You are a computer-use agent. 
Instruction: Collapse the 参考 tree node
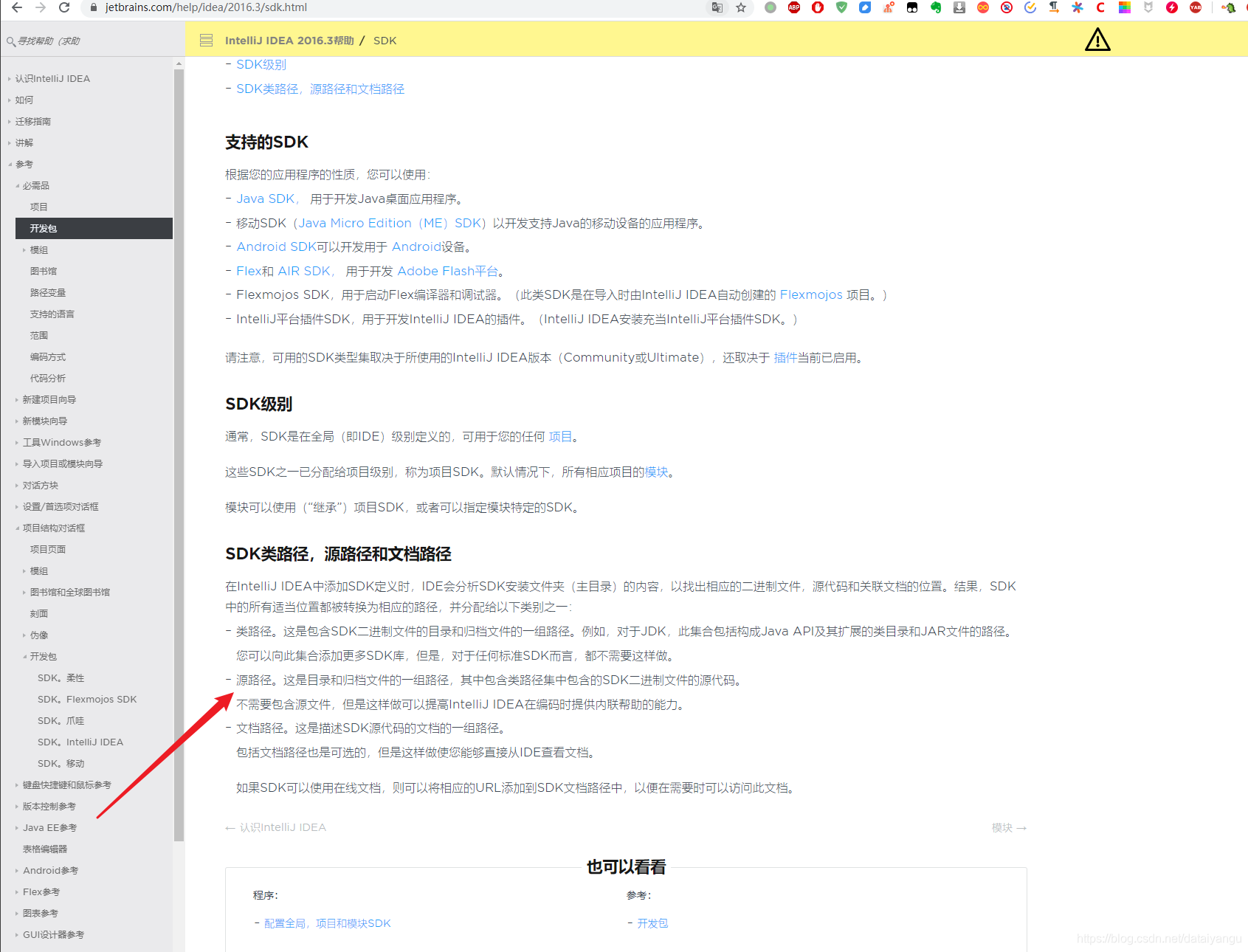[9, 165]
